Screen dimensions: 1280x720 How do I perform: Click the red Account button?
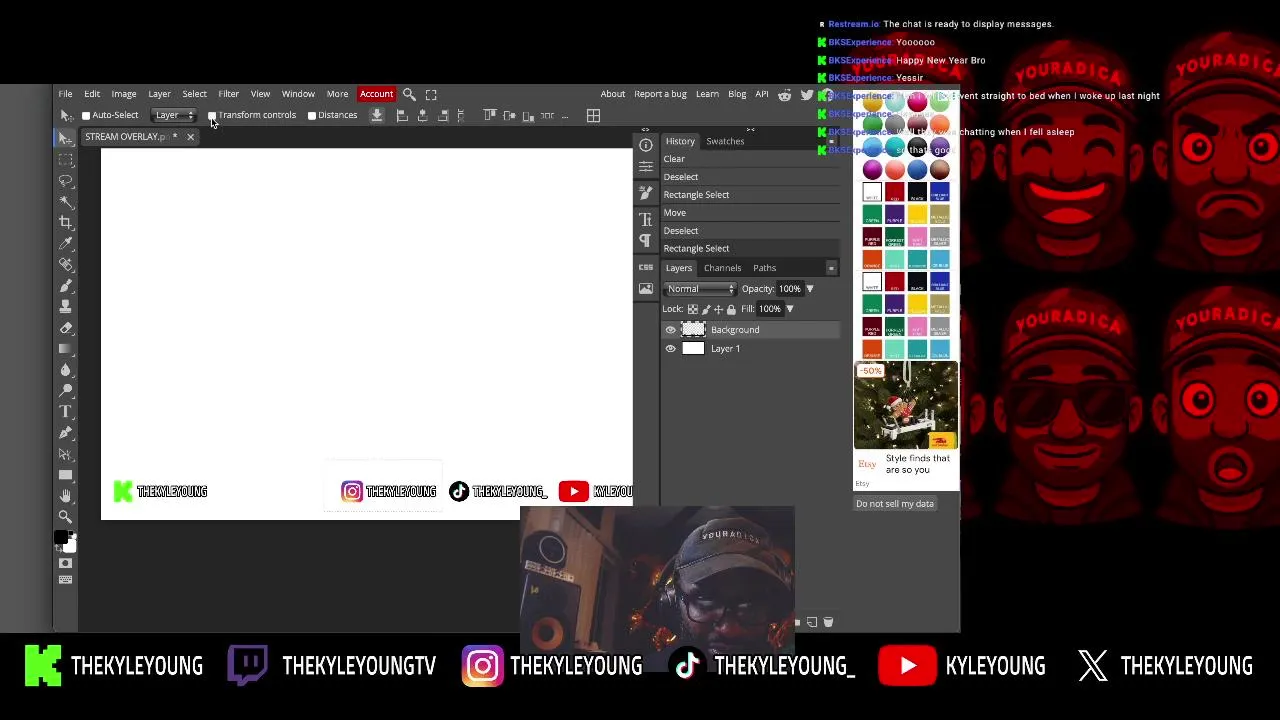click(376, 94)
